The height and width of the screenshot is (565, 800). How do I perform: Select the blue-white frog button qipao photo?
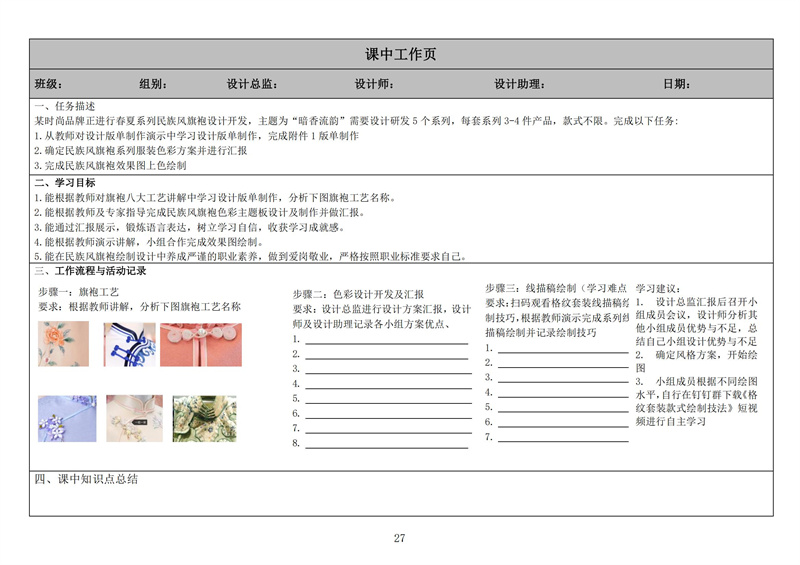[x=130, y=345]
